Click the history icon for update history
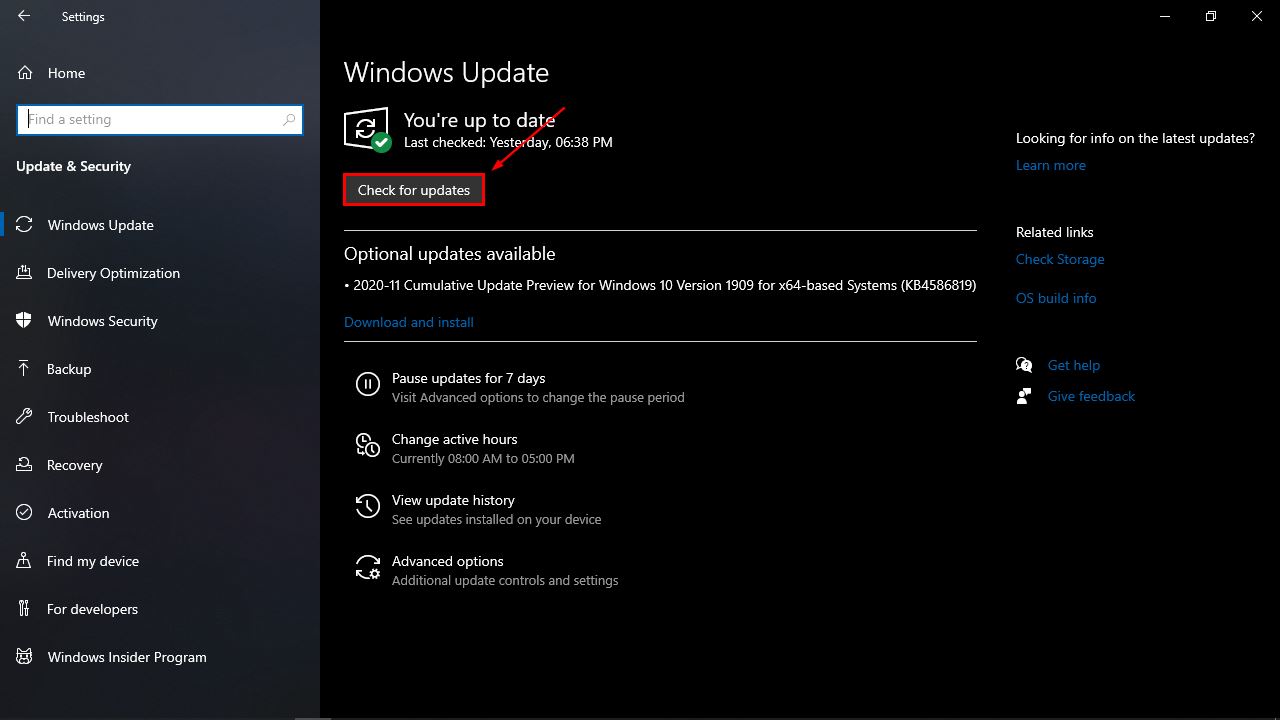This screenshot has width=1280, height=720. [x=368, y=506]
